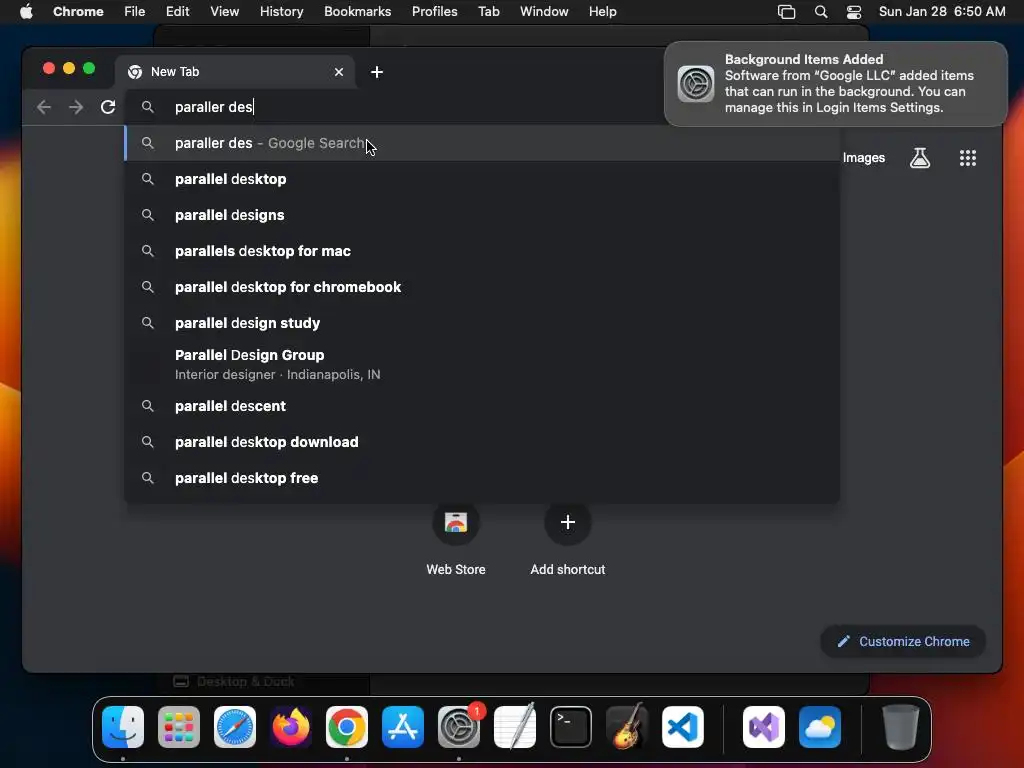Open the Window menu
The height and width of the screenshot is (768, 1024).
tap(544, 12)
